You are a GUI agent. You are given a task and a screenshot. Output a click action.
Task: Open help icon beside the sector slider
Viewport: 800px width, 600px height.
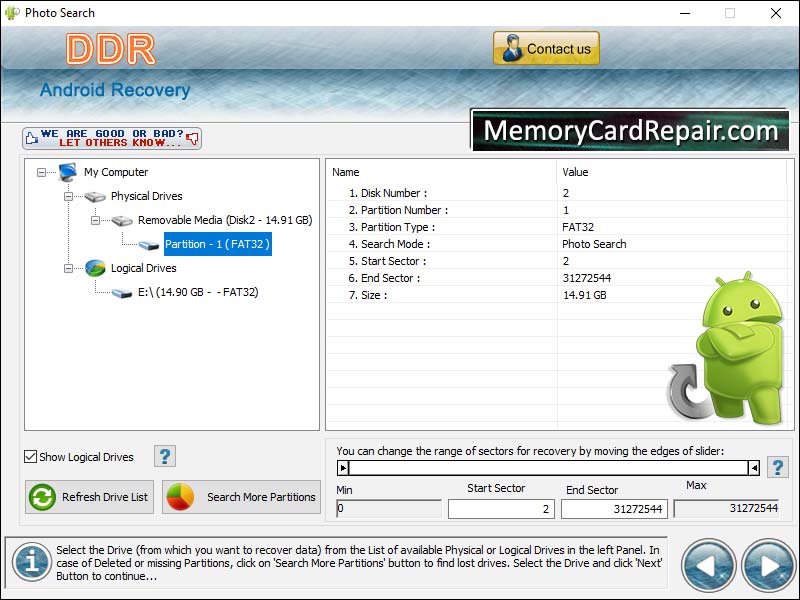tap(778, 467)
